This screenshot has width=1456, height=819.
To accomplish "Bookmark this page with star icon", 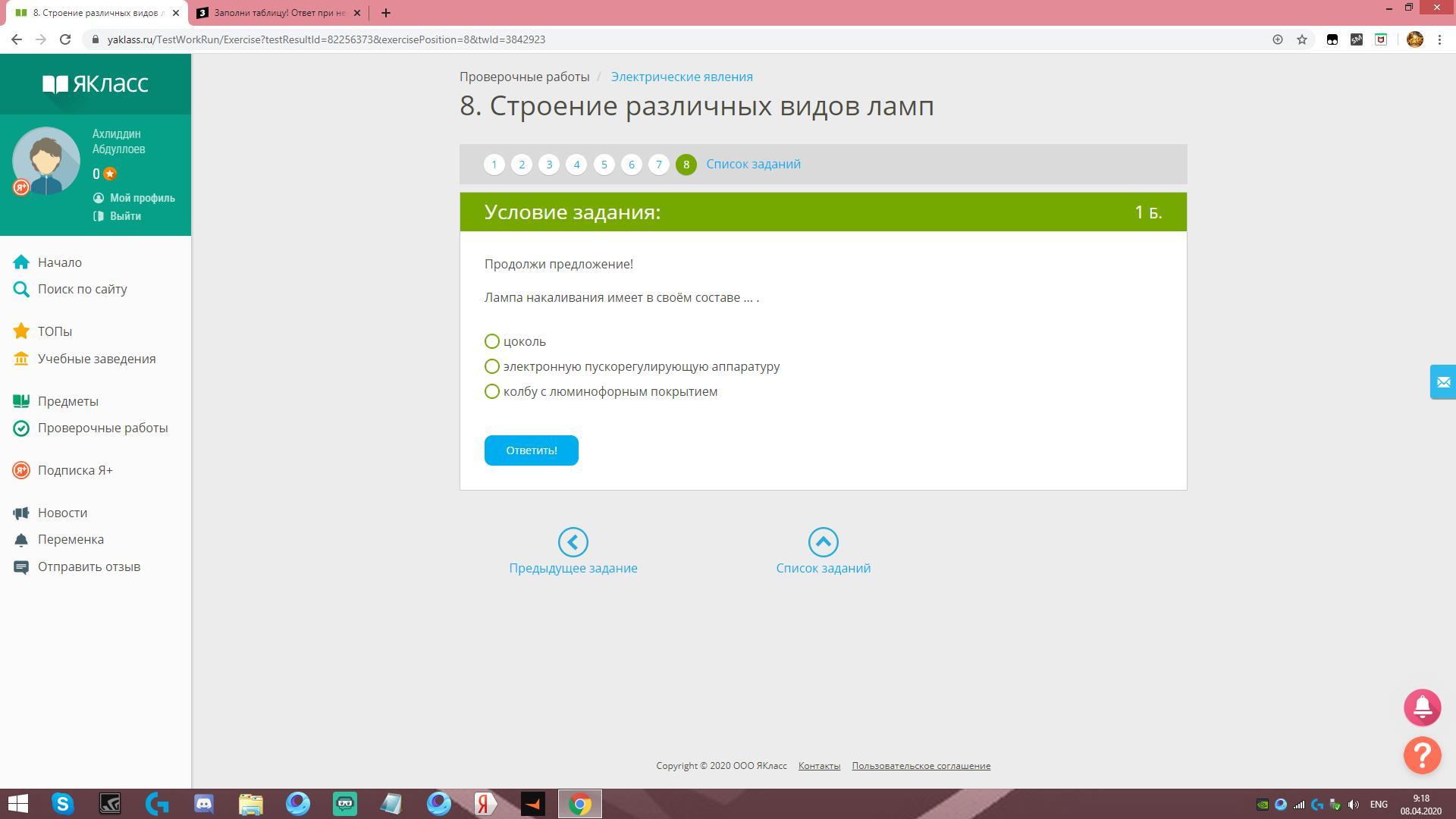I will (x=1302, y=39).
